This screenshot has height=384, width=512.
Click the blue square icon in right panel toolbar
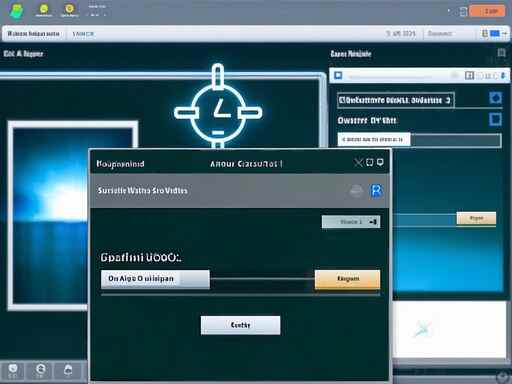[x=338, y=75]
